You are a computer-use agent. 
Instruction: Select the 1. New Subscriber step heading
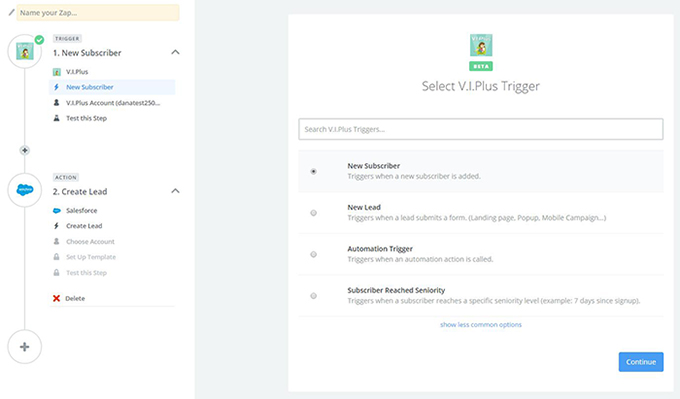(x=87, y=53)
